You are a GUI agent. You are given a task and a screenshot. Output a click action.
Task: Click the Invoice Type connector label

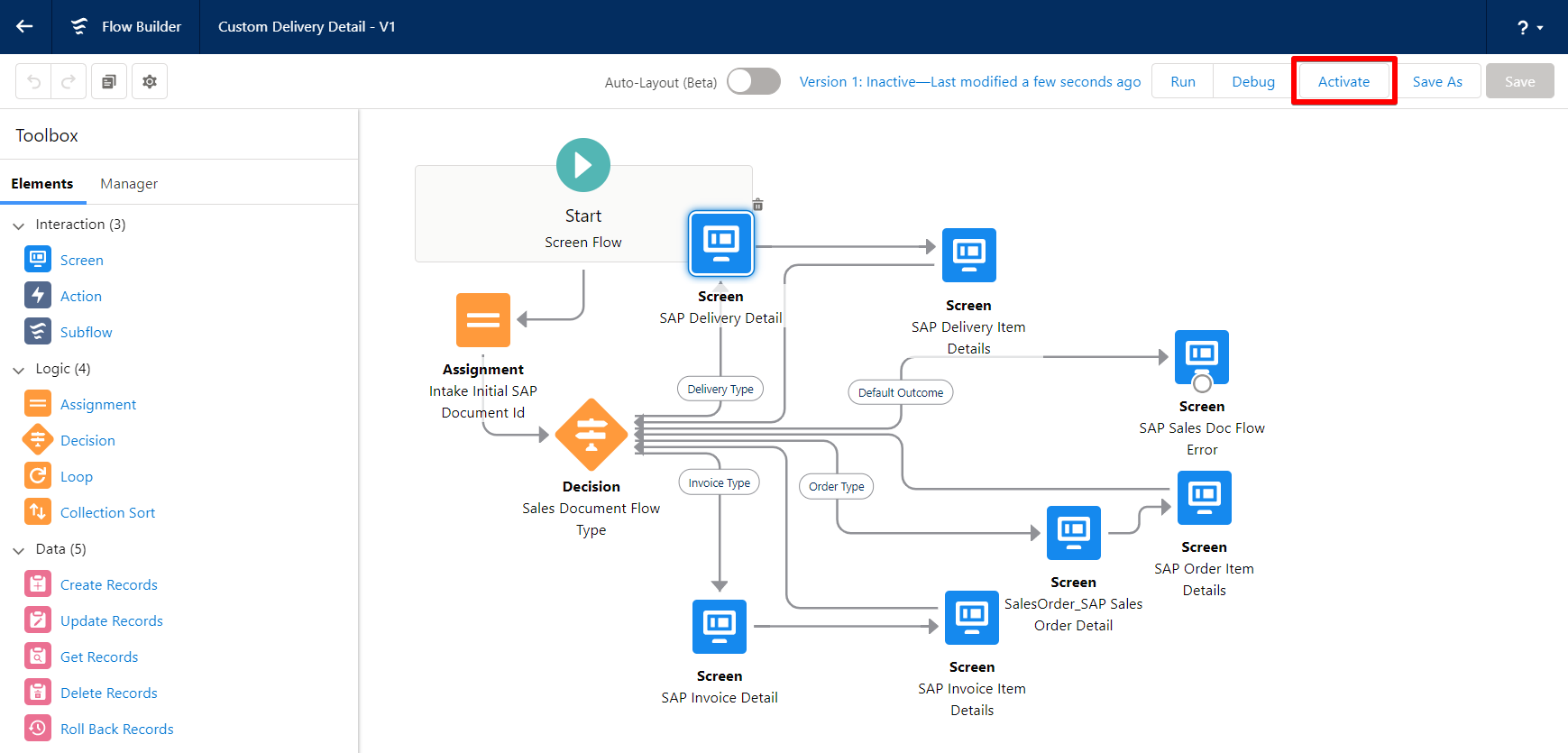coord(720,482)
